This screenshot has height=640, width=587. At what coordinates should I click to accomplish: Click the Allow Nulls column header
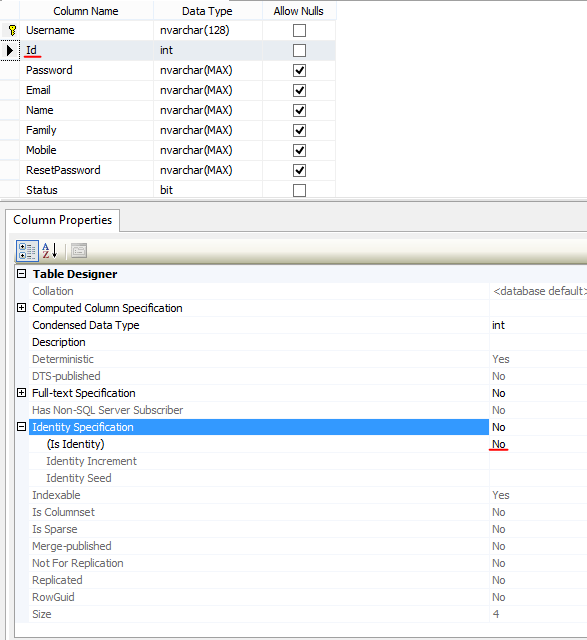tap(299, 11)
